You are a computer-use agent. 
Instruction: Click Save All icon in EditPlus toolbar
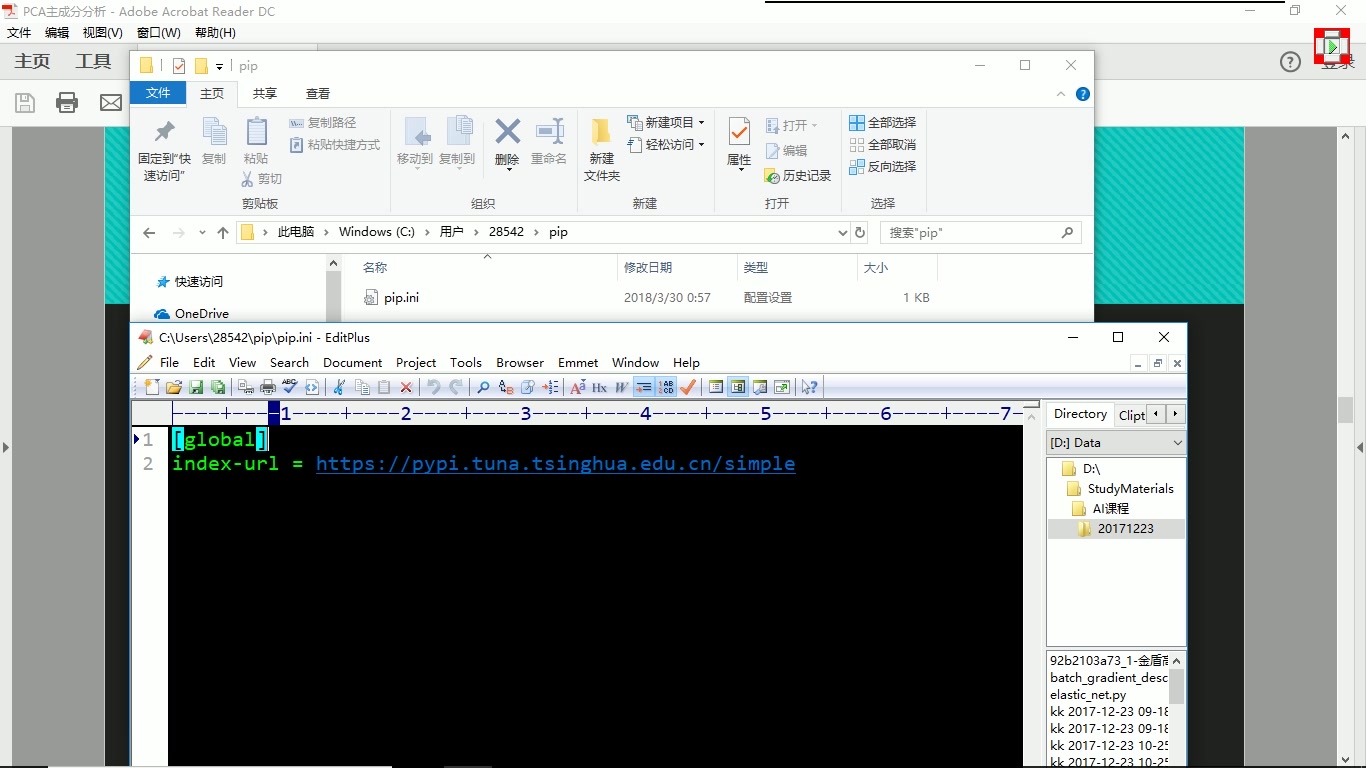click(218, 387)
